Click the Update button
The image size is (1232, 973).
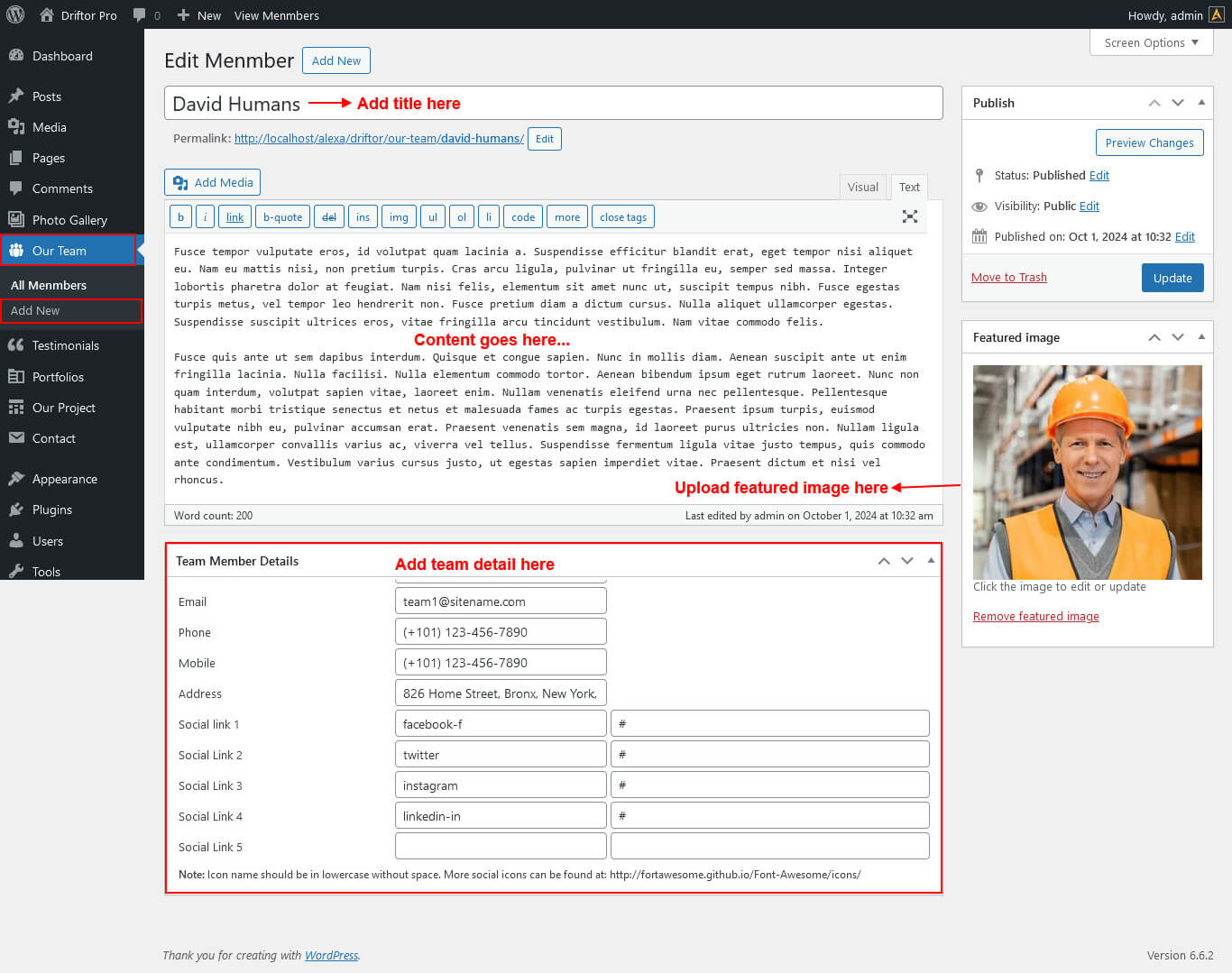tap(1172, 278)
